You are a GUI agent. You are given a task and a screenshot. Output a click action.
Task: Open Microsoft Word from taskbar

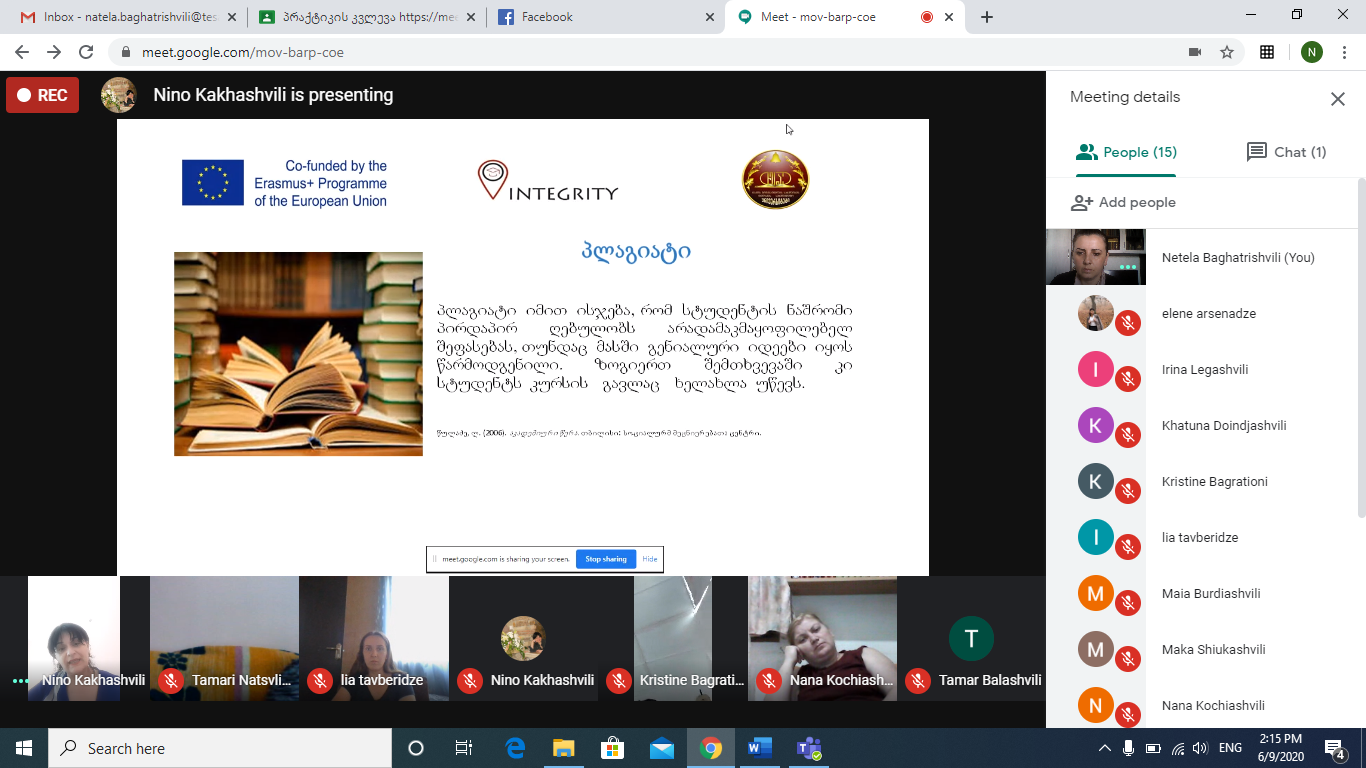(759, 748)
